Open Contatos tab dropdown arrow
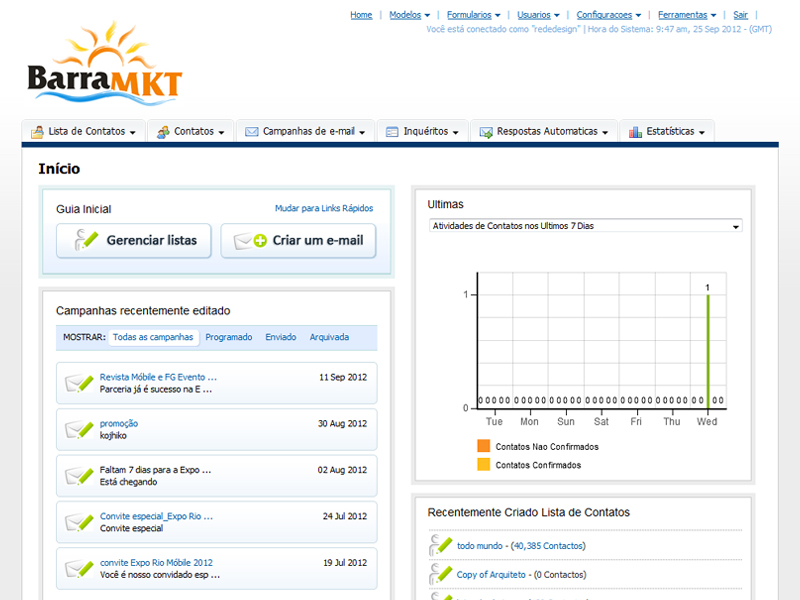Screen dimensions: 800x600 coord(221,133)
